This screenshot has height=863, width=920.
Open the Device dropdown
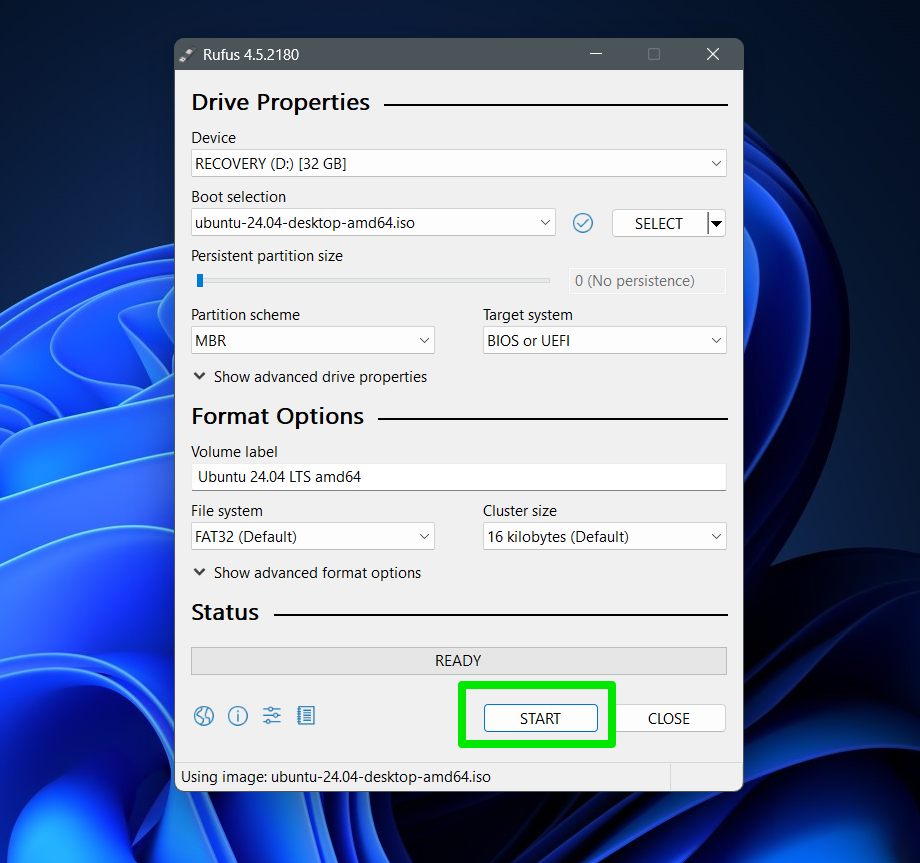(459, 163)
